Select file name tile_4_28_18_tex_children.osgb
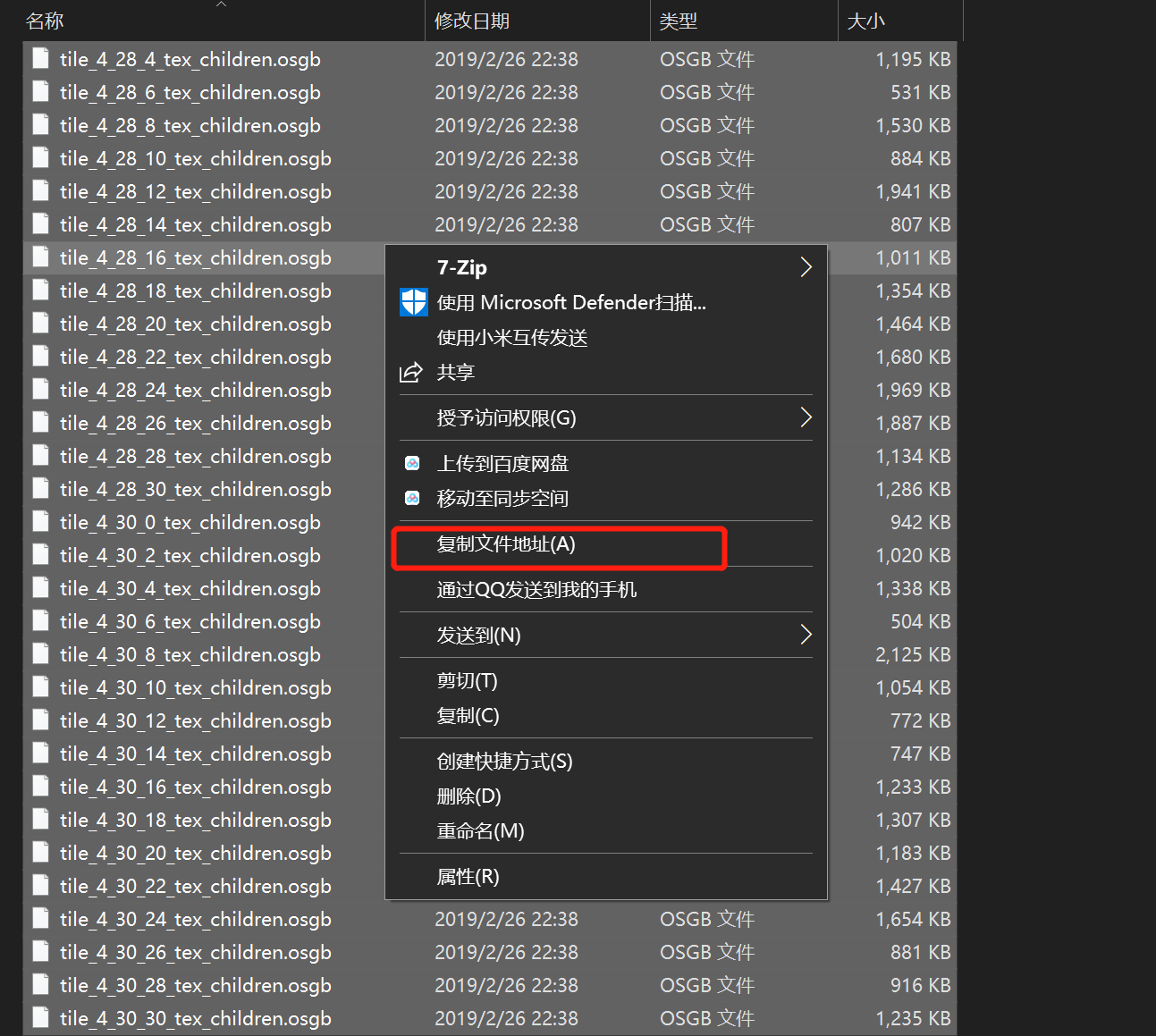This screenshot has height=1036, width=1156. [x=196, y=291]
